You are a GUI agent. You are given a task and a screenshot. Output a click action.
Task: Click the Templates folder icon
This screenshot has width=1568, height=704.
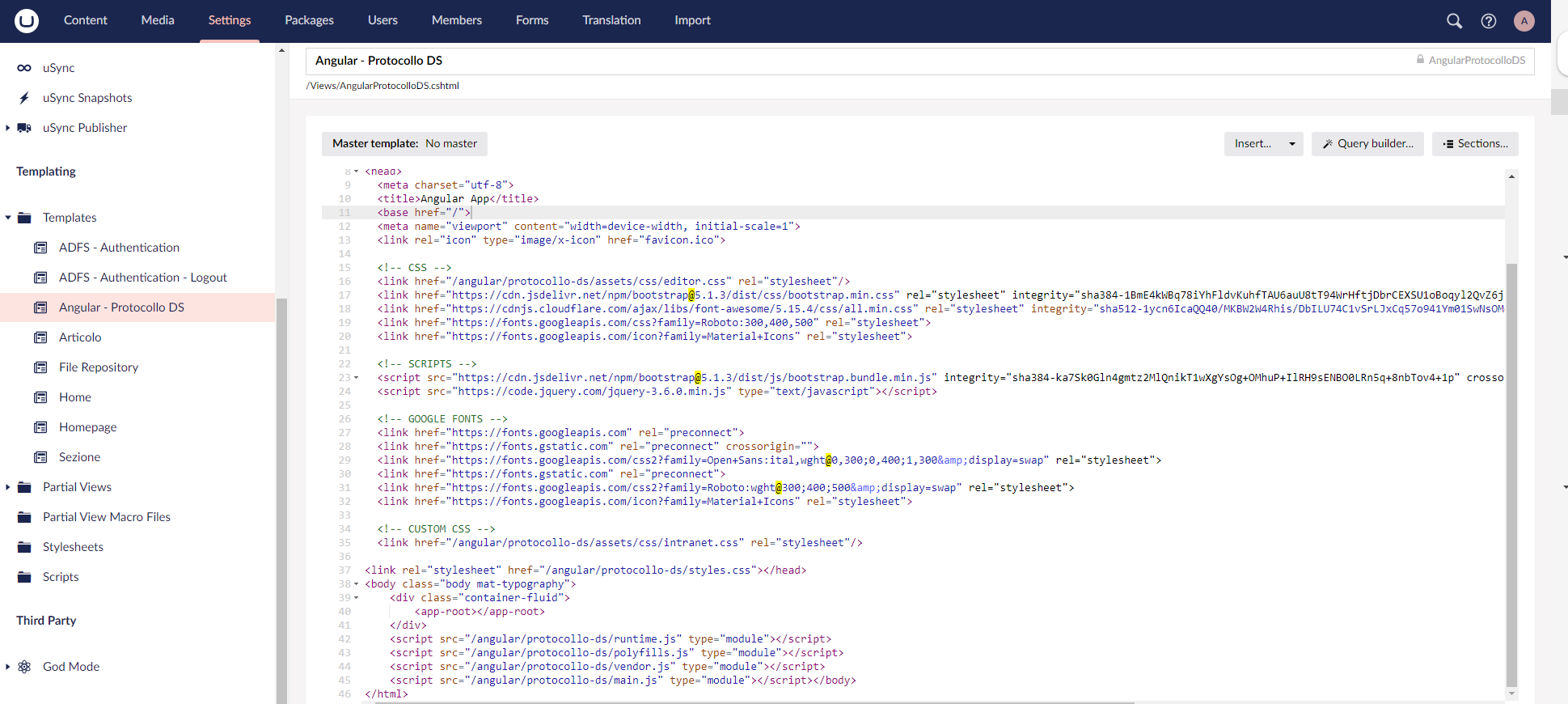(x=24, y=218)
